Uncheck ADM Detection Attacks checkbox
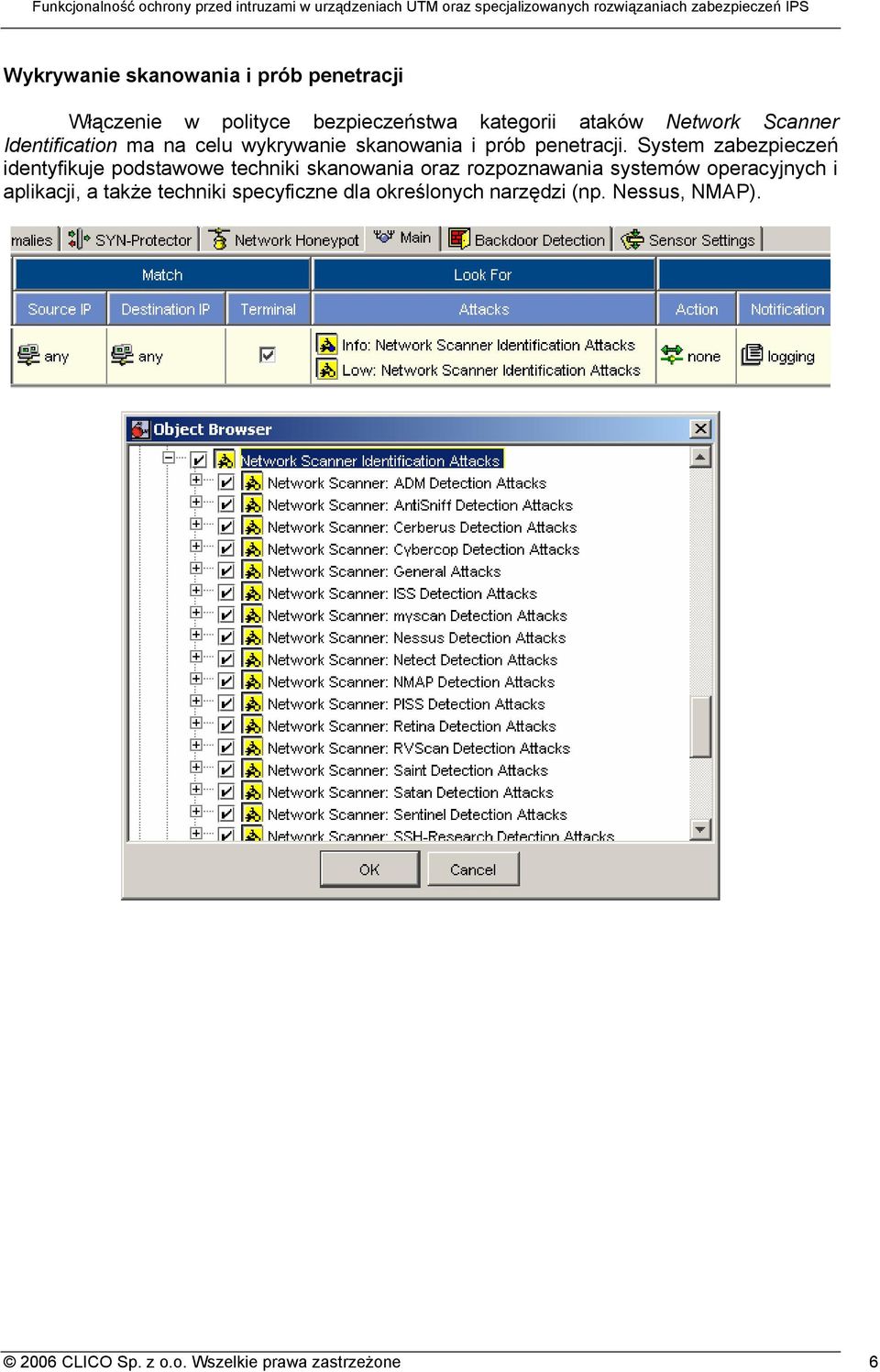This screenshot has width=880, height=1372. click(225, 482)
